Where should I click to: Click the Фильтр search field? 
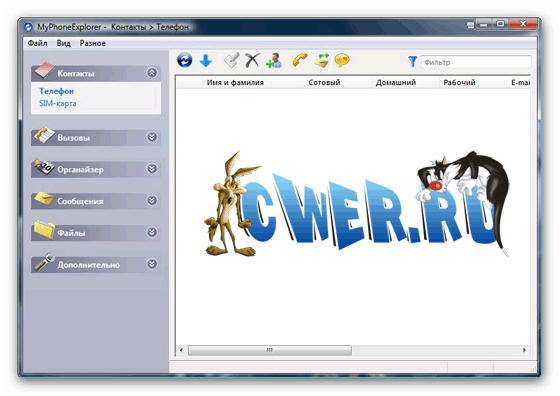point(476,62)
